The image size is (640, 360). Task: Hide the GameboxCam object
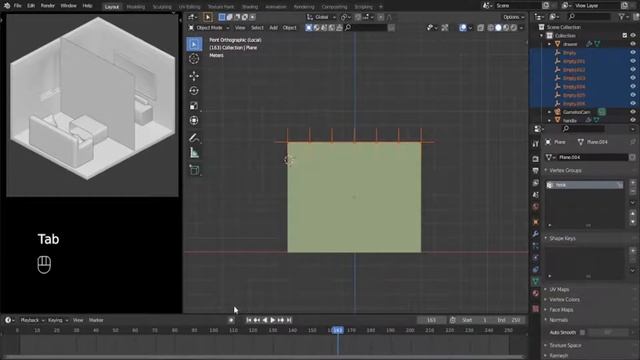point(633,112)
